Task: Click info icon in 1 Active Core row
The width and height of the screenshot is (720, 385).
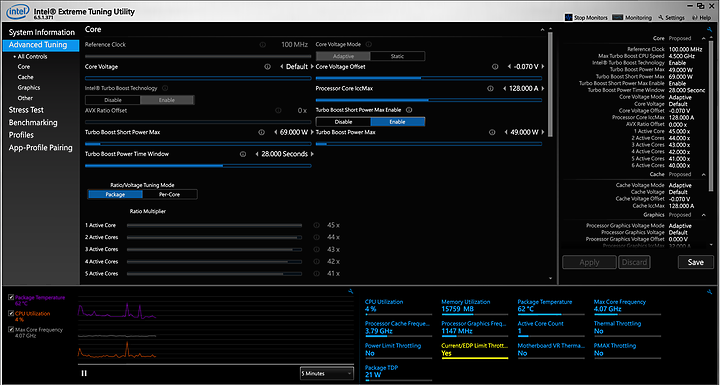Action: tap(316, 225)
